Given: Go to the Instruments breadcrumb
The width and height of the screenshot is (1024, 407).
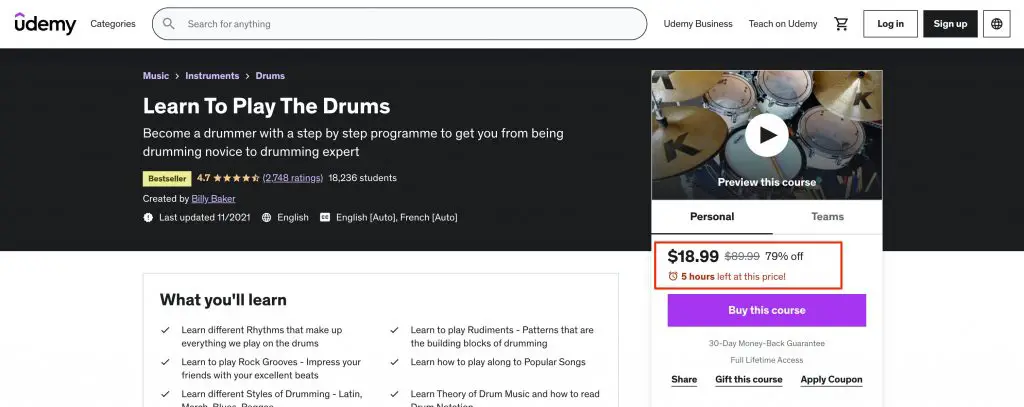Looking at the screenshot, I should coord(212,76).
